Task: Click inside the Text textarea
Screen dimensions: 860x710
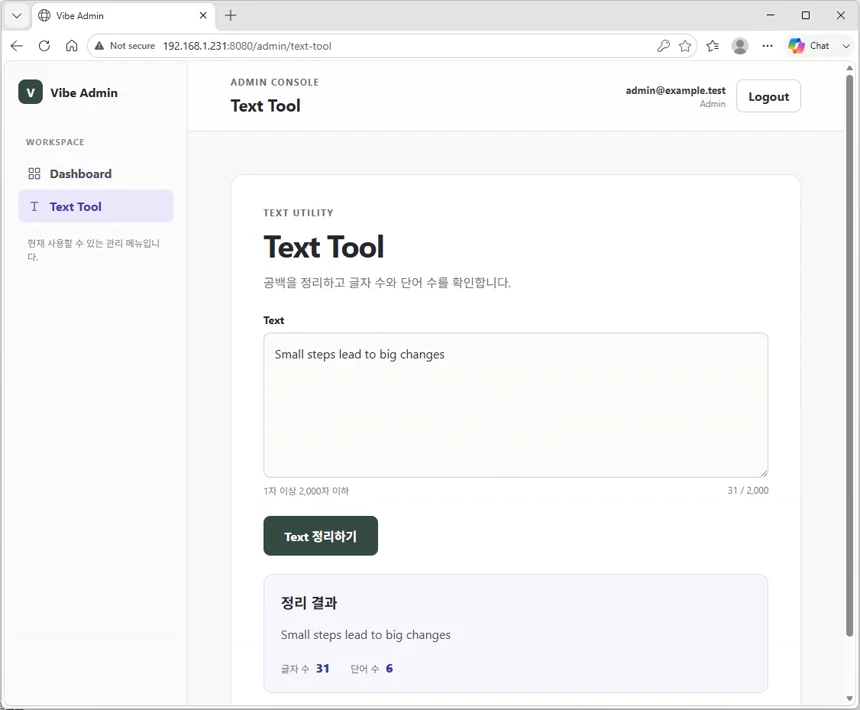Action: coord(516,405)
